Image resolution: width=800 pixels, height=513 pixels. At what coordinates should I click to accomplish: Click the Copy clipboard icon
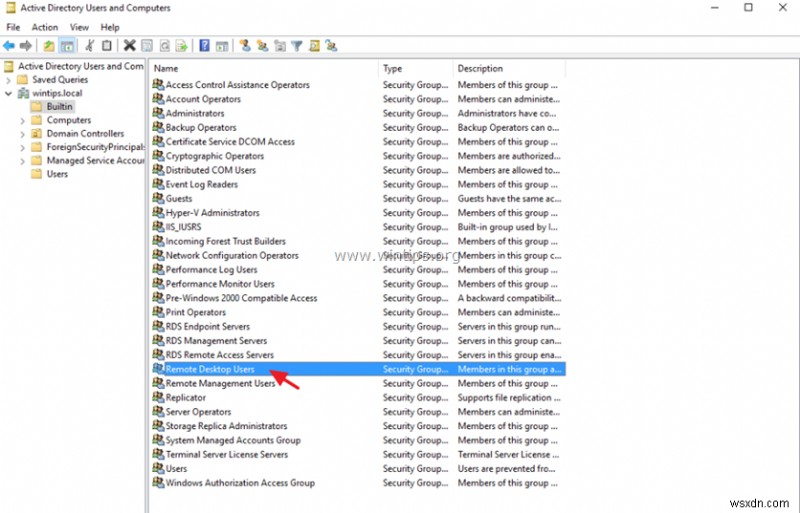coord(107,46)
